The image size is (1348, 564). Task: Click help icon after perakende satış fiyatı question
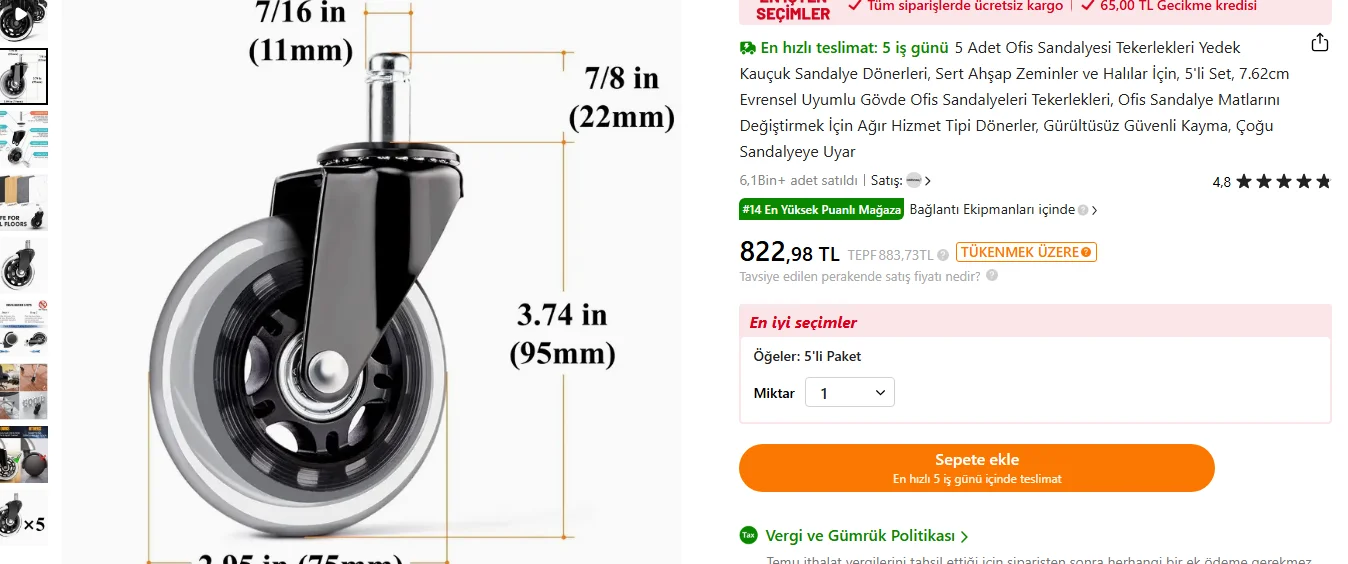click(992, 275)
